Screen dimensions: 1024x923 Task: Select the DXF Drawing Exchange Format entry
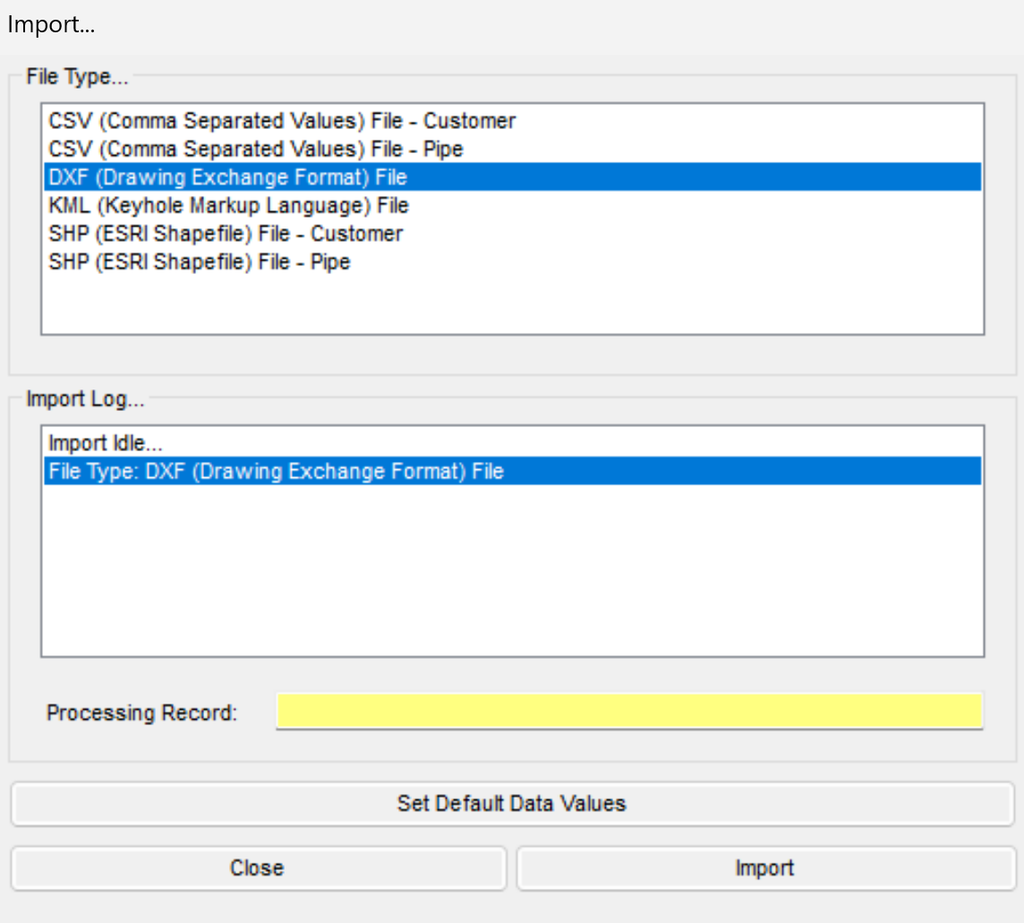click(x=513, y=177)
